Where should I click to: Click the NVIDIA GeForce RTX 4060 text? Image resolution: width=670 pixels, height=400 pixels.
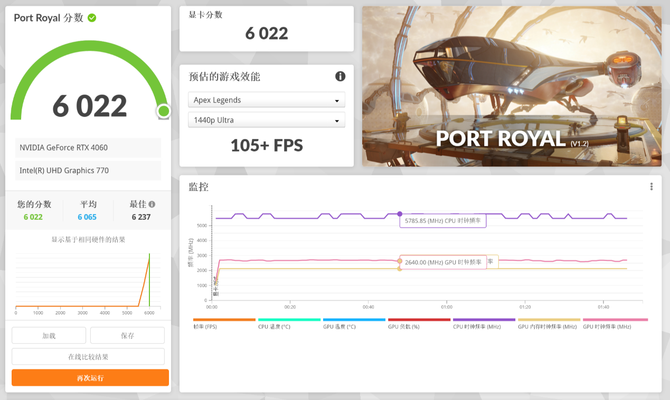click(64, 147)
